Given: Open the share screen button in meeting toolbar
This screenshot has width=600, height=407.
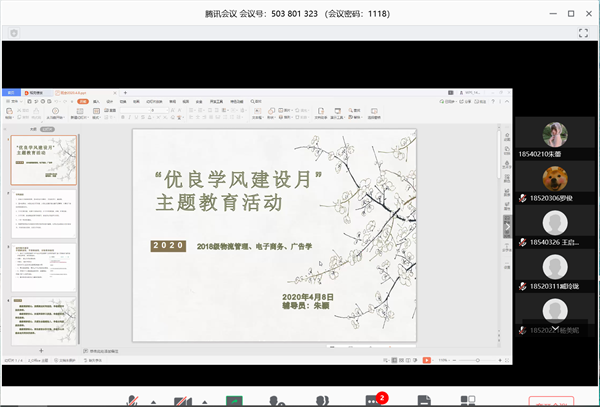Looking at the screenshot, I should coord(235,400).
